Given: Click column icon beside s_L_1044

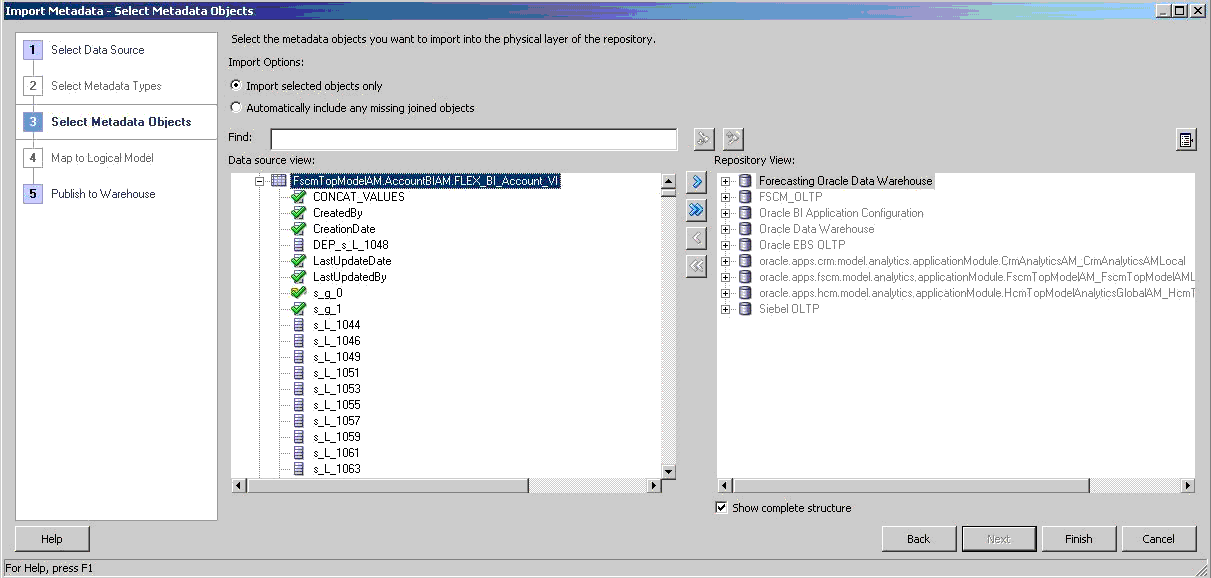Looking at the screenshot, I should pyautogui.click(x=299, y=325).
